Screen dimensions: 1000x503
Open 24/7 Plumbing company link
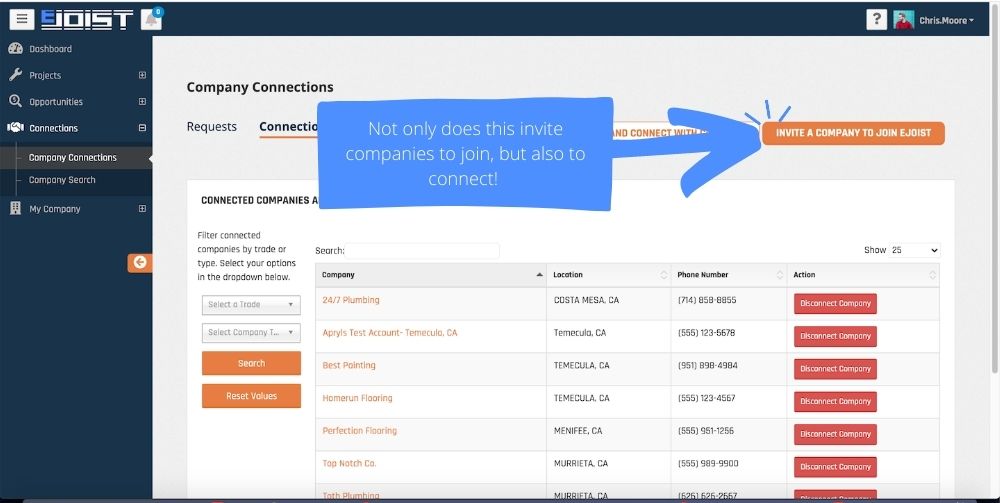(351, 300)
